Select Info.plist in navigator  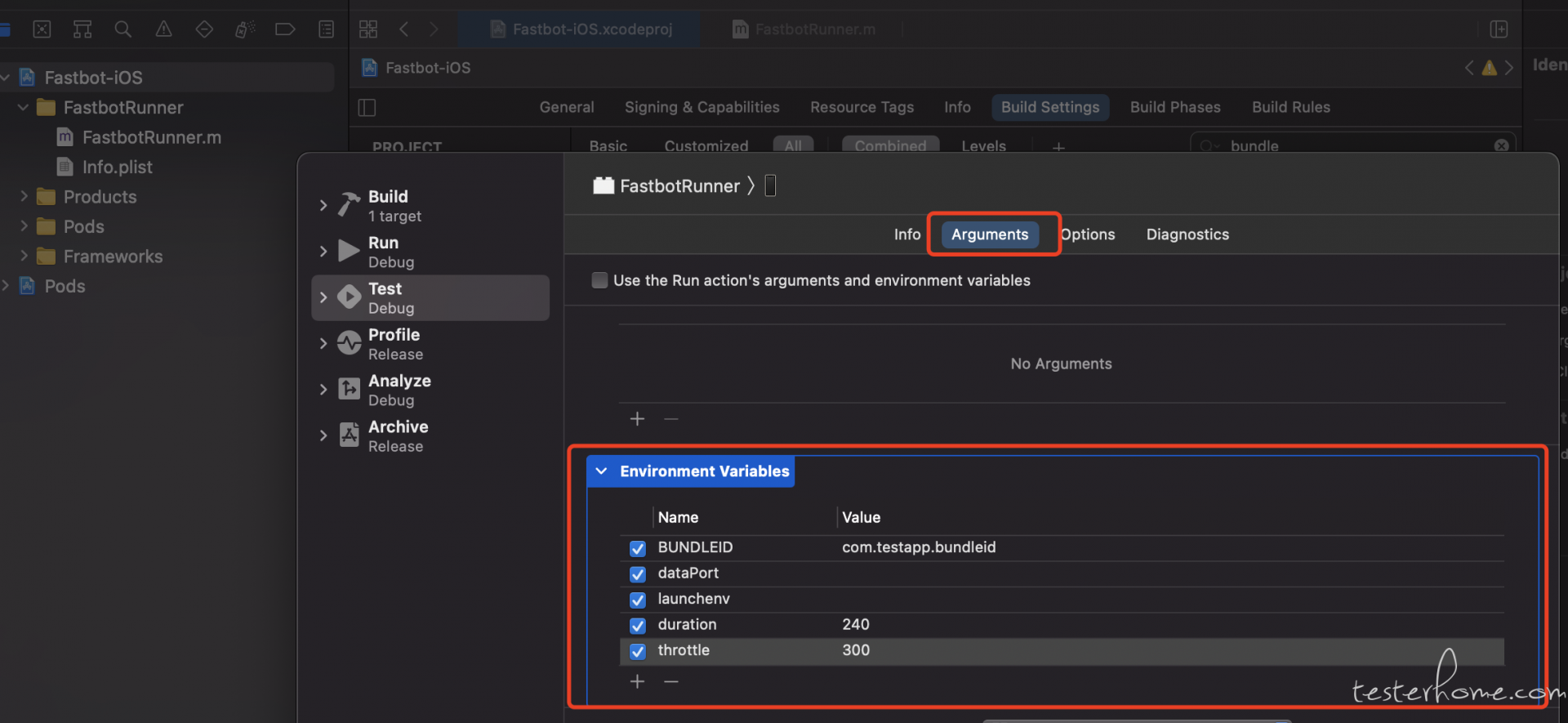coord(117,167)
